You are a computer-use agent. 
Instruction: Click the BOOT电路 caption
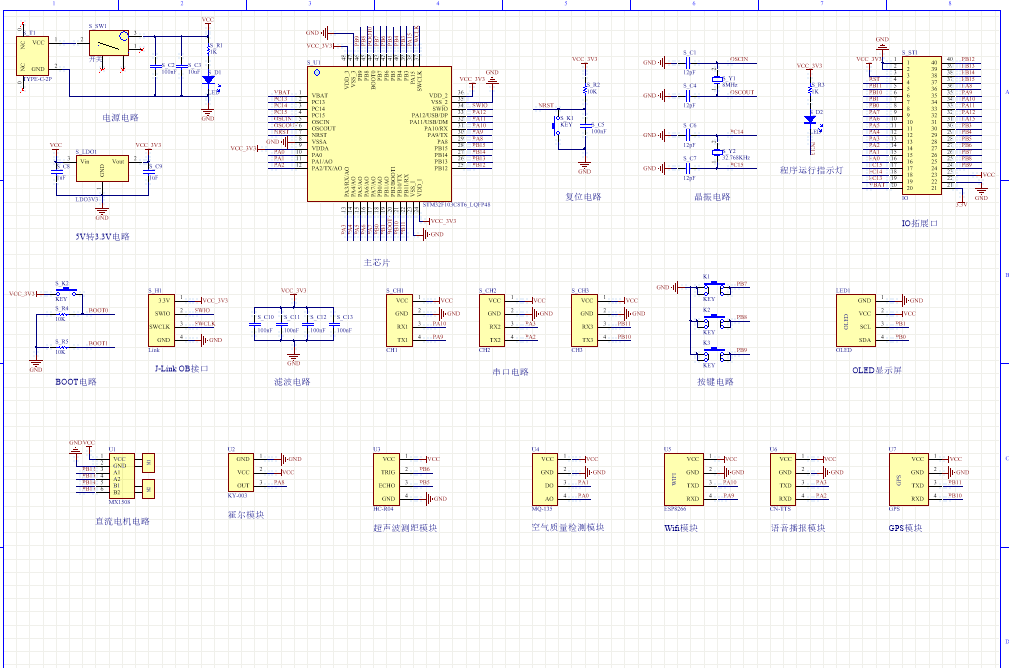tap(76, 382)
